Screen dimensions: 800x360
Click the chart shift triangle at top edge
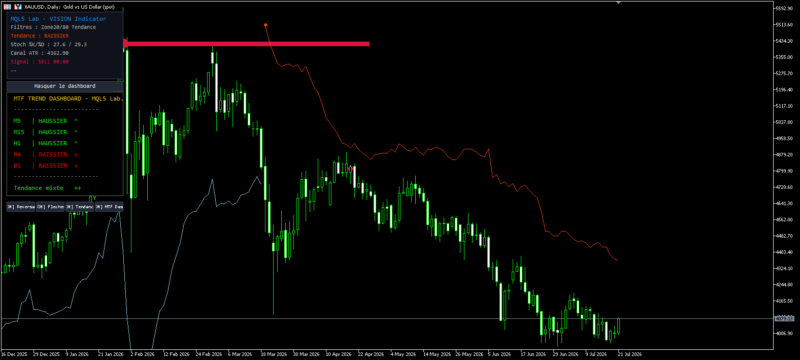pos(619,2)
